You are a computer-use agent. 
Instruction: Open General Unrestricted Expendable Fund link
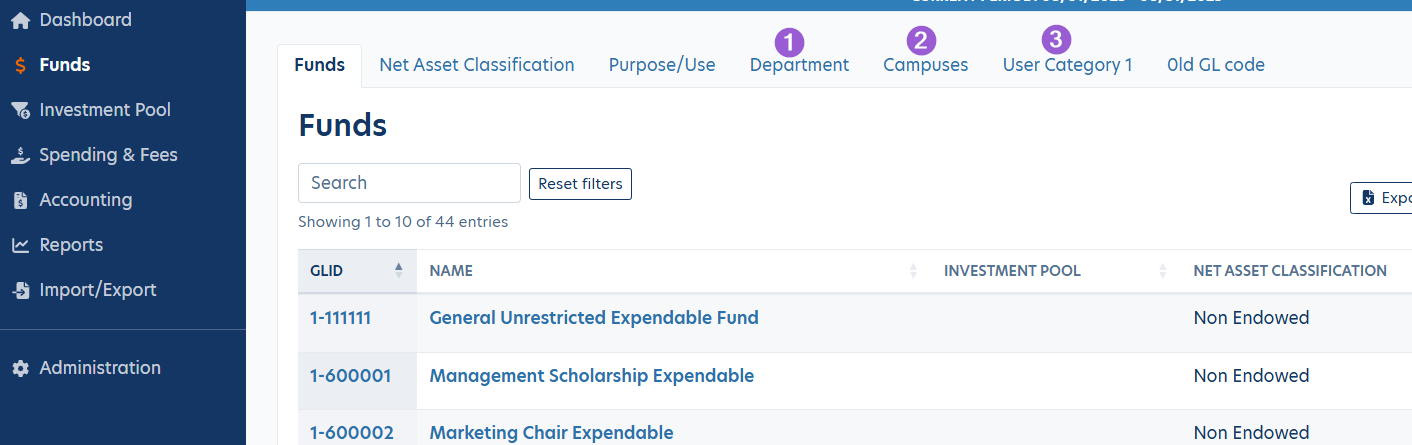[594, 318]
